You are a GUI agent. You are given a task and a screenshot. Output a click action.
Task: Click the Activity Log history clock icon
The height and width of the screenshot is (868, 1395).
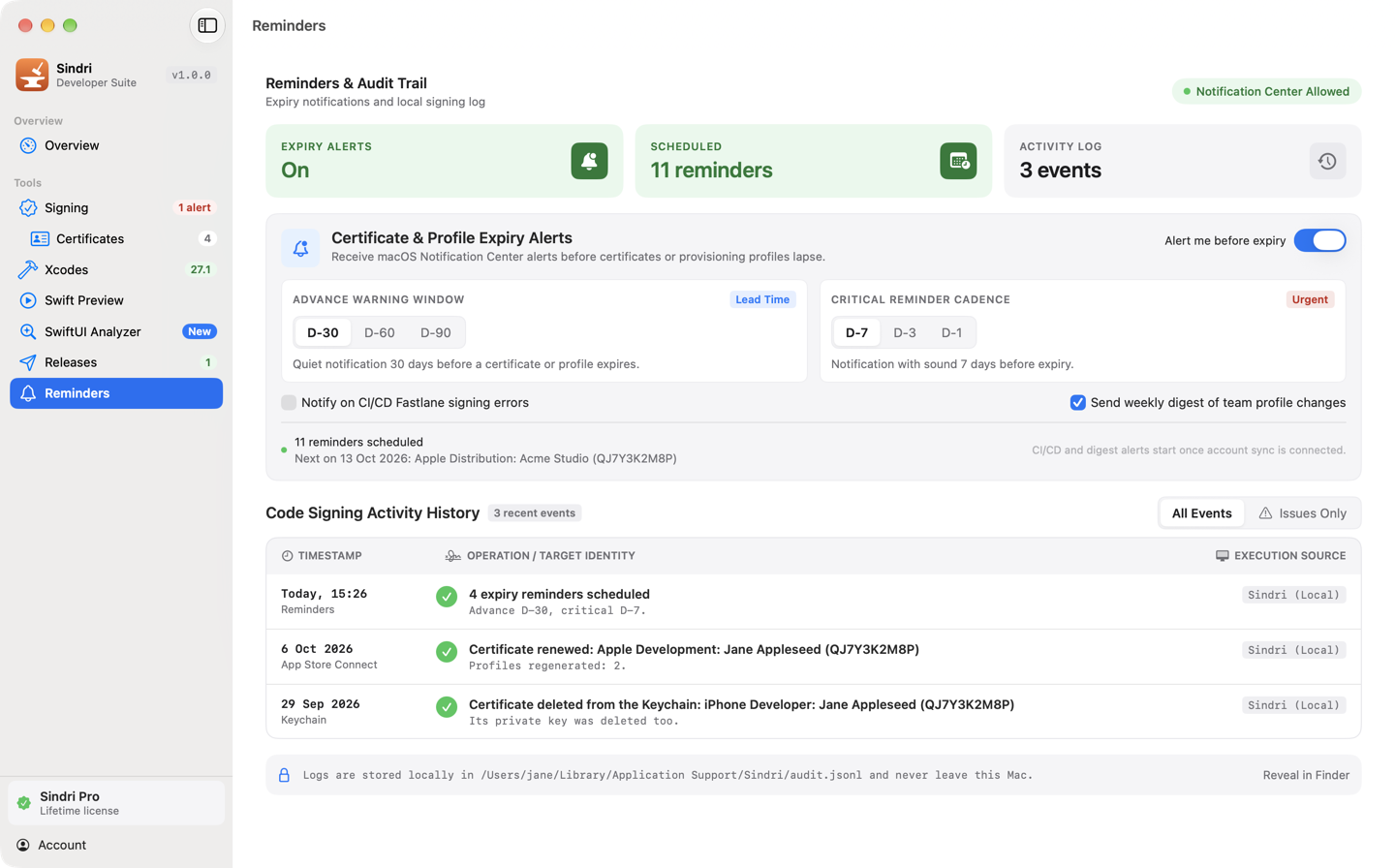click(1327, 161)
